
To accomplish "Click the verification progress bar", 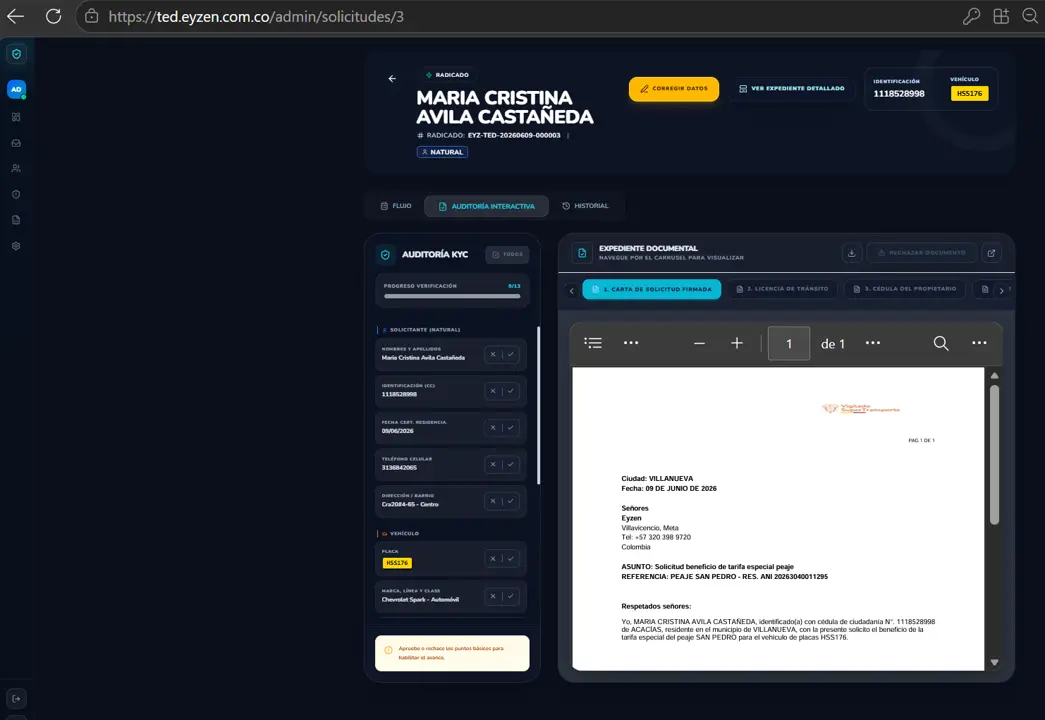I will pos(452,296).
